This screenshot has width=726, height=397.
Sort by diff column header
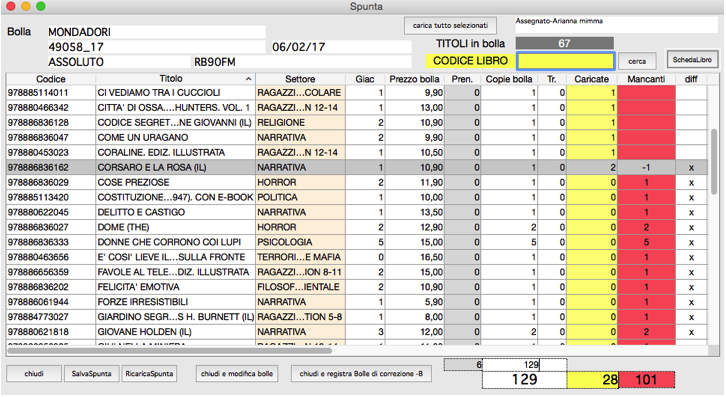691,79
